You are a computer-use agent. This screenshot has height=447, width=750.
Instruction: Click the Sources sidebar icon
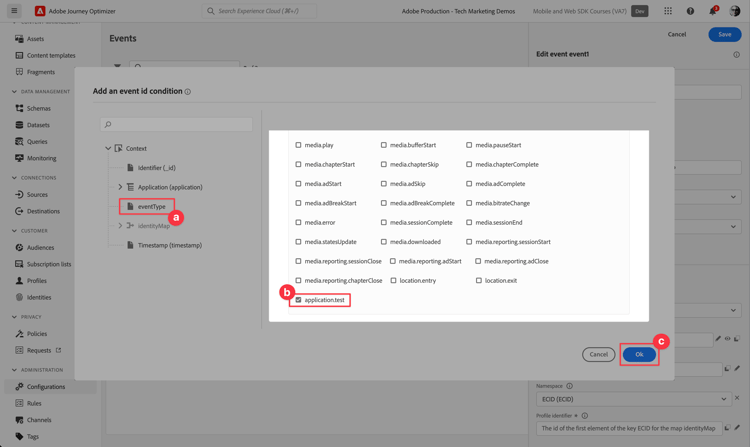[x=19, y=195]
